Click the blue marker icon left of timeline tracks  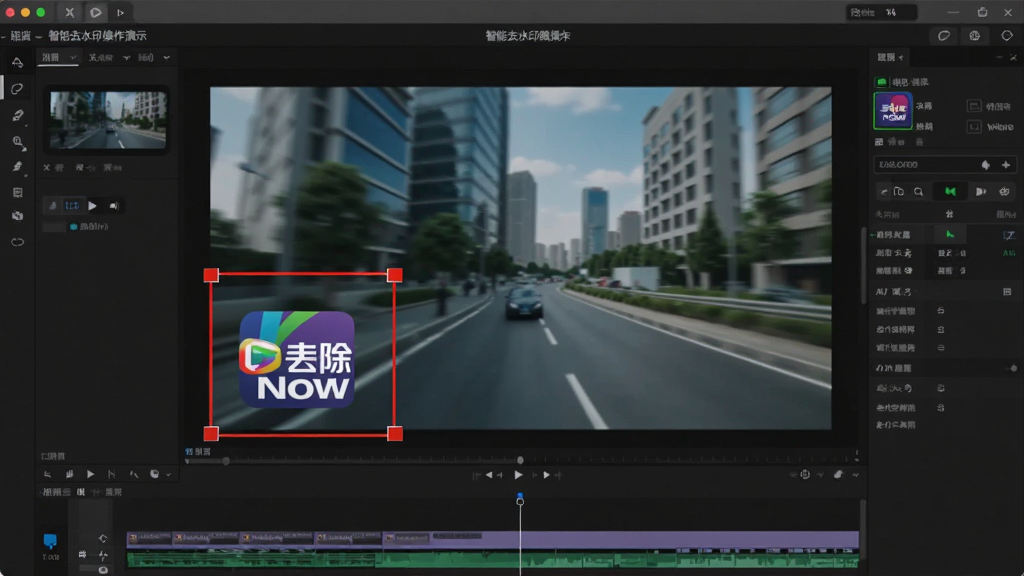(x=50, y=541)
